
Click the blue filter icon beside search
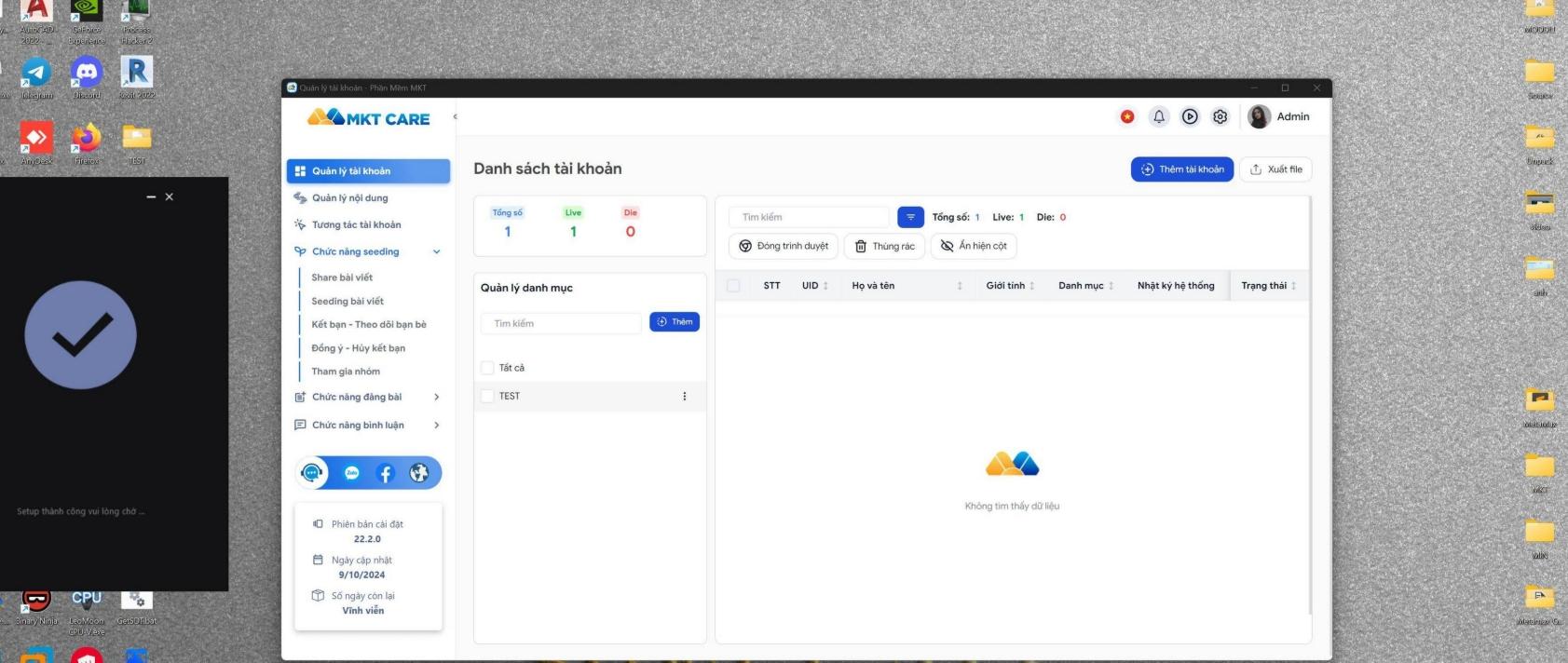click(910, 217)
